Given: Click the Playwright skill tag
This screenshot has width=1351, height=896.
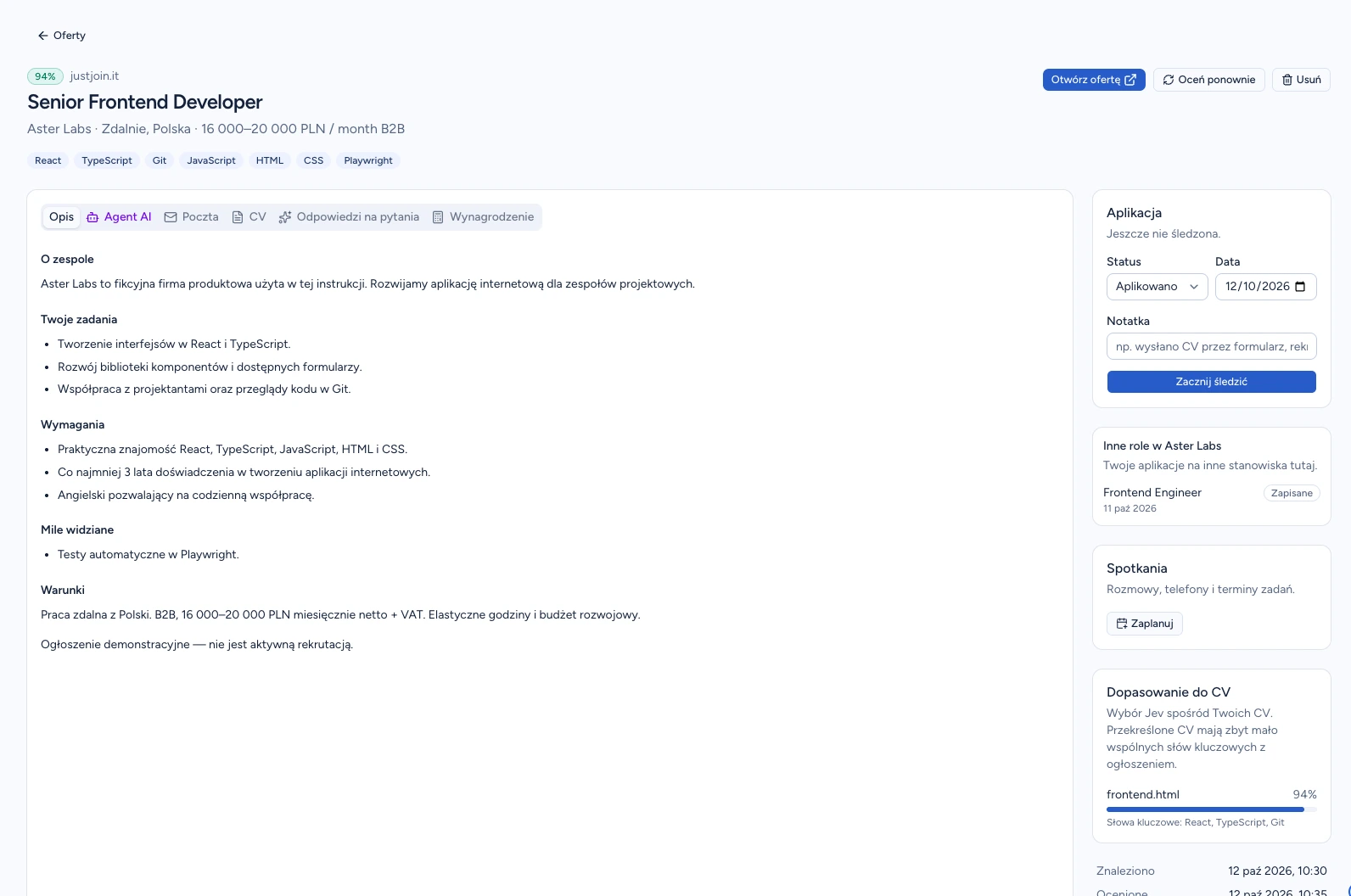Looking at the screenshot, I should tap(368, 160).
